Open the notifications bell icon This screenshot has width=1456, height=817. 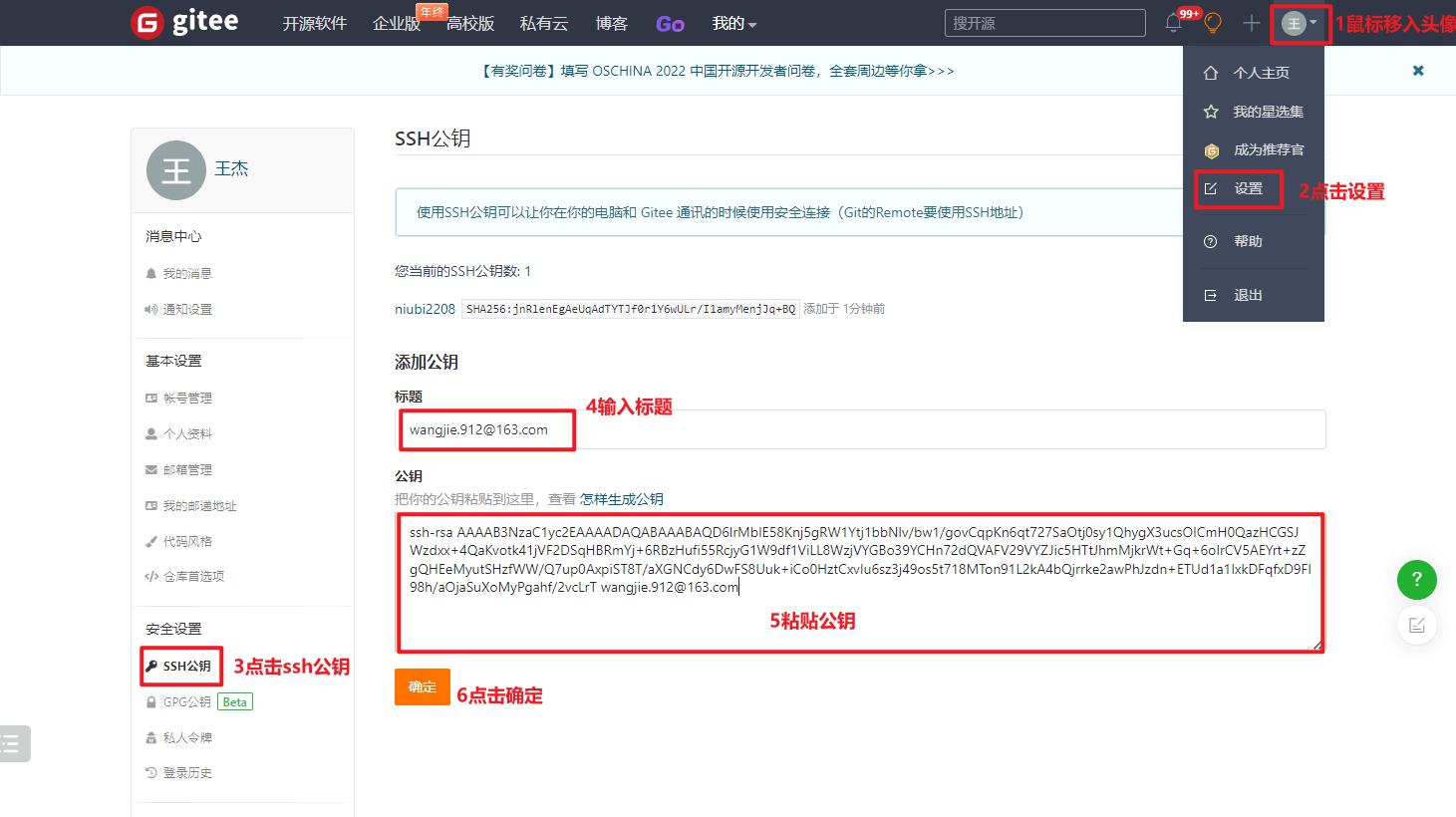click(1174, 23)
